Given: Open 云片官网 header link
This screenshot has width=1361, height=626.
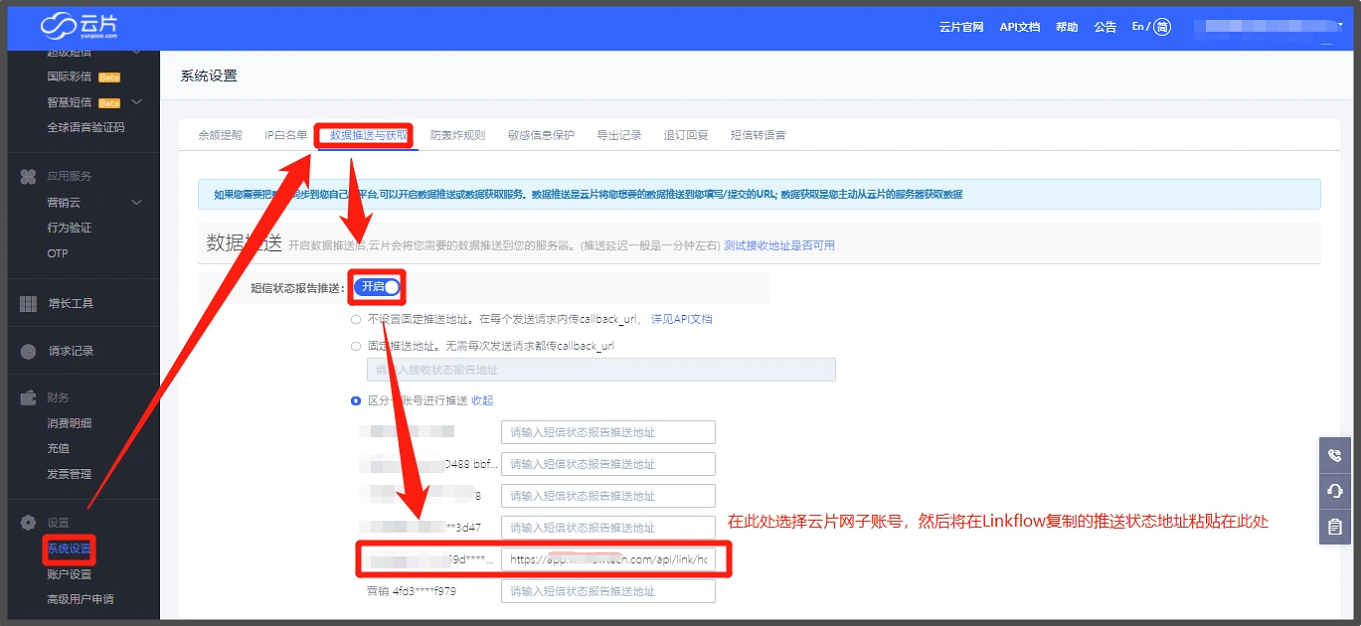Looking at the screenshot, I should click(x=962, y=27).
